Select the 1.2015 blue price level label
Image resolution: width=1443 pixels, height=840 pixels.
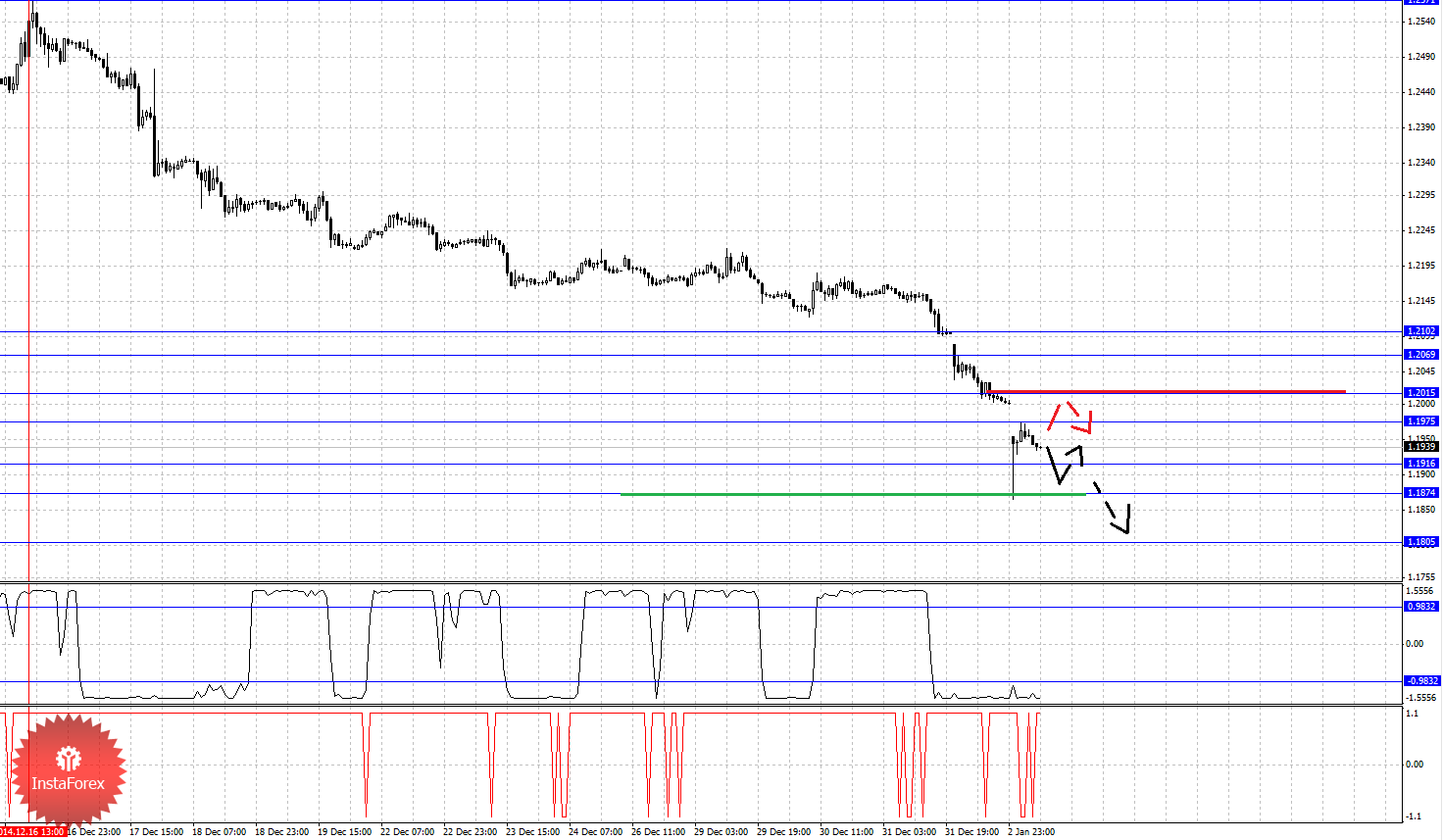coord(1421,393)
